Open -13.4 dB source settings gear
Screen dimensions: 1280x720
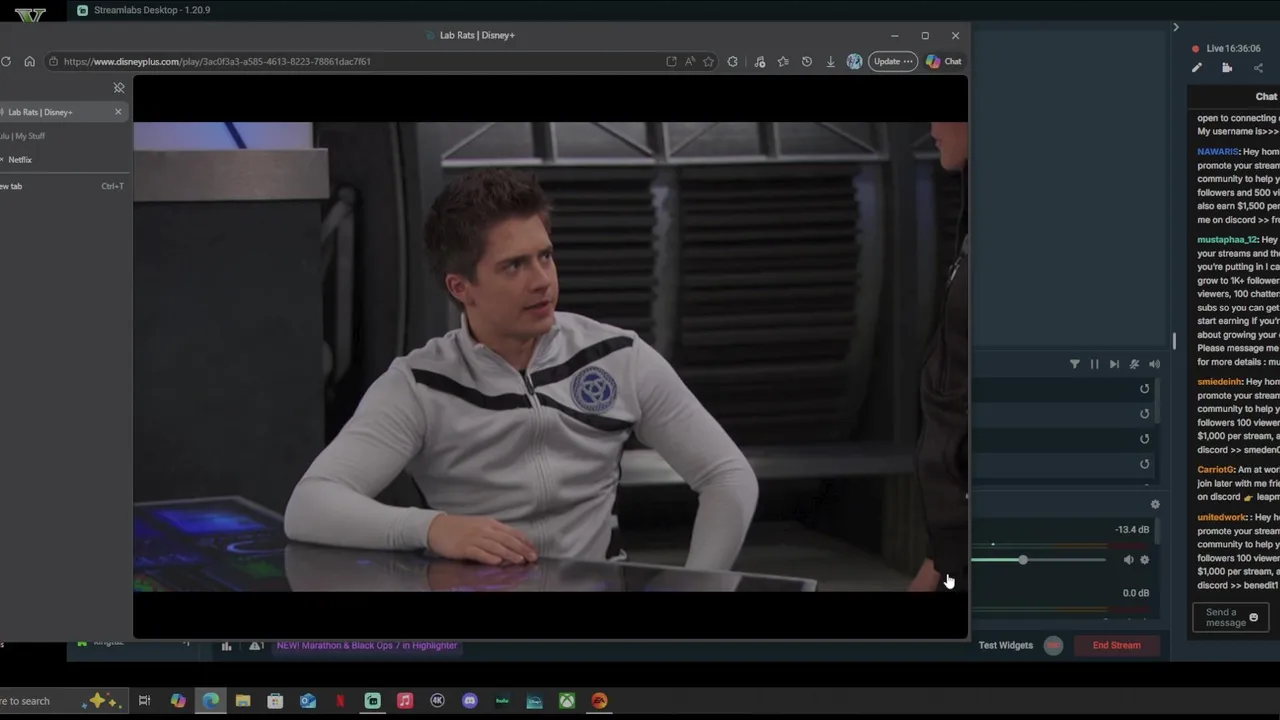click(1145, 560)
